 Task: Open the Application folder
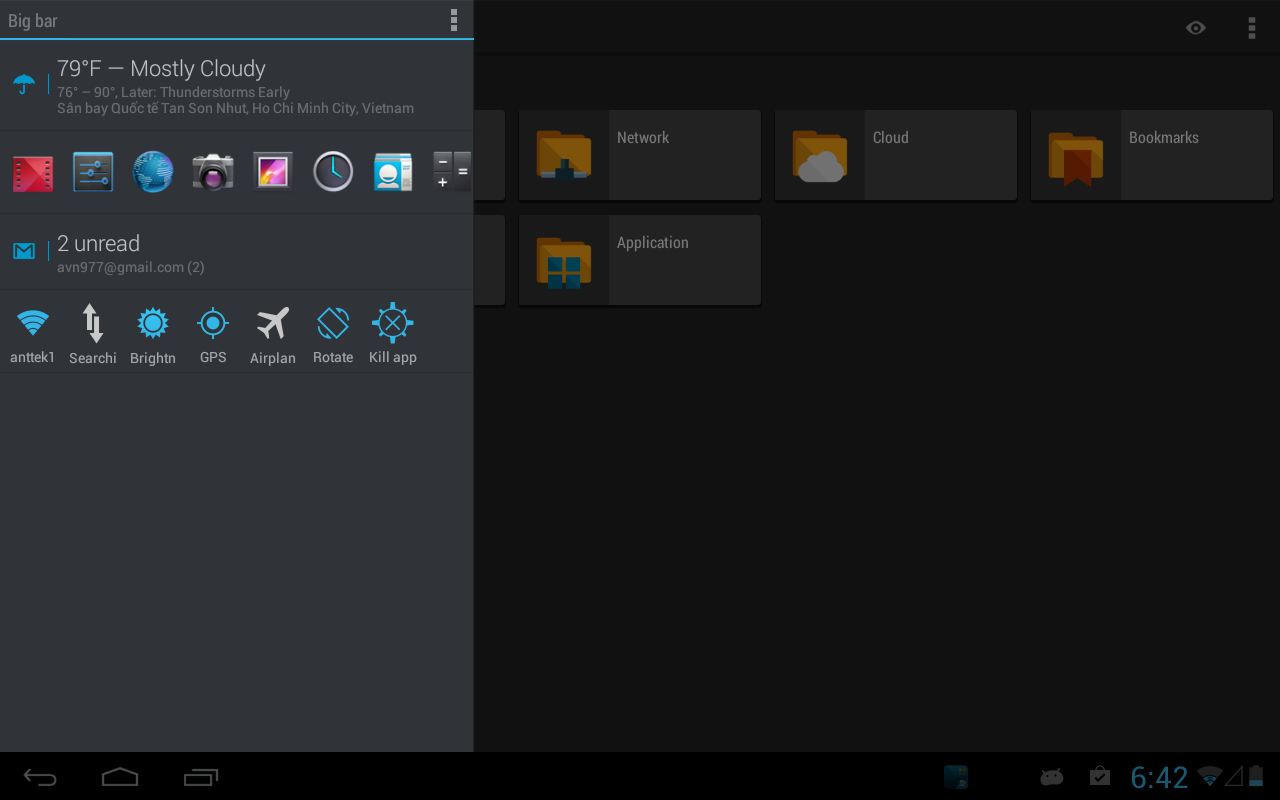(x=640, y=260)
